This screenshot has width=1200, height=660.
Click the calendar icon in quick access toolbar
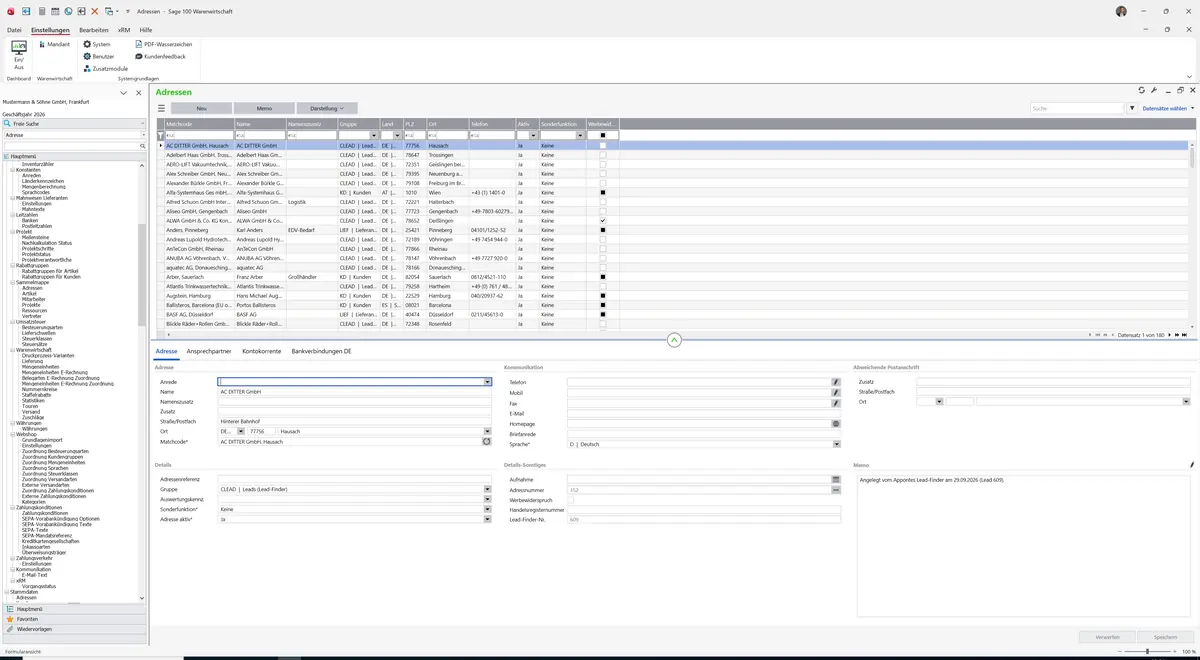(54, 11)
